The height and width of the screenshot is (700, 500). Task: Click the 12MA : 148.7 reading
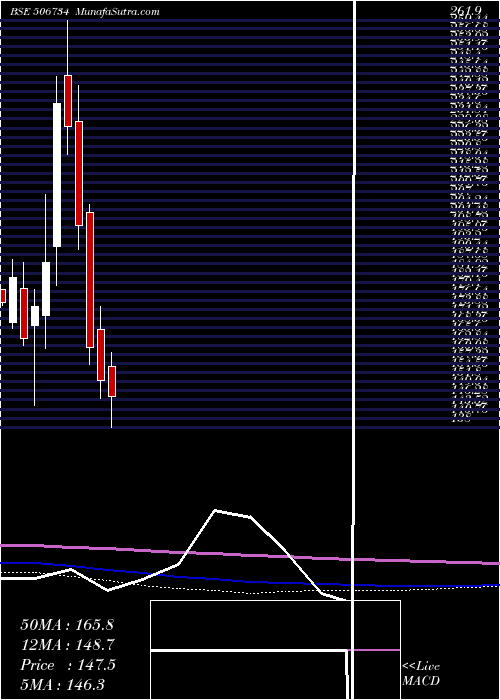pos(67,645)
